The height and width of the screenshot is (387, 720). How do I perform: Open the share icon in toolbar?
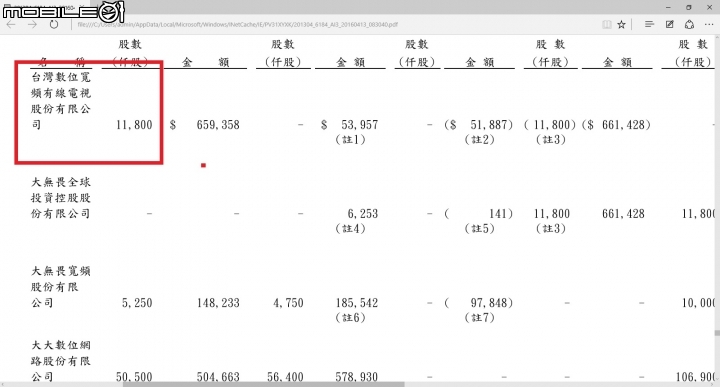point(689,24)
